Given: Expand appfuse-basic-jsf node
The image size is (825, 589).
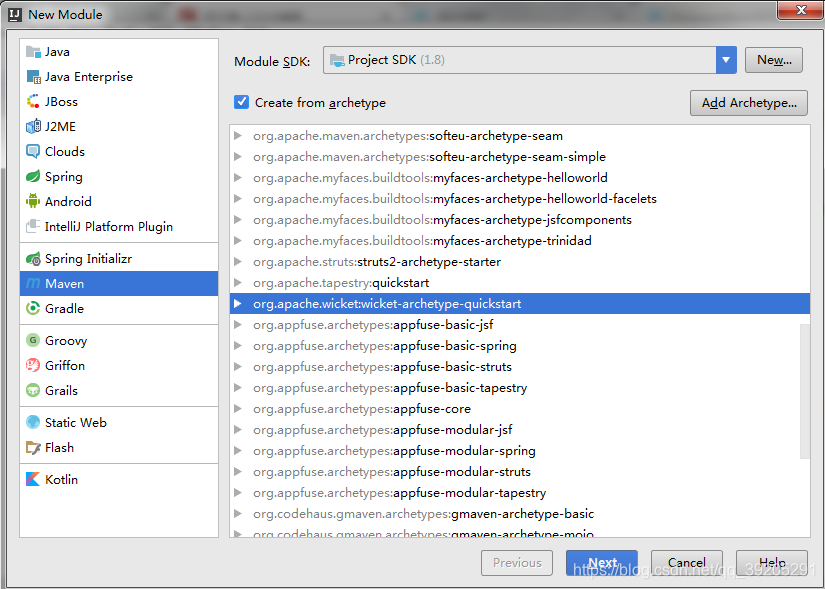Looking at the screenshot, I should click(x=238, y=325).
